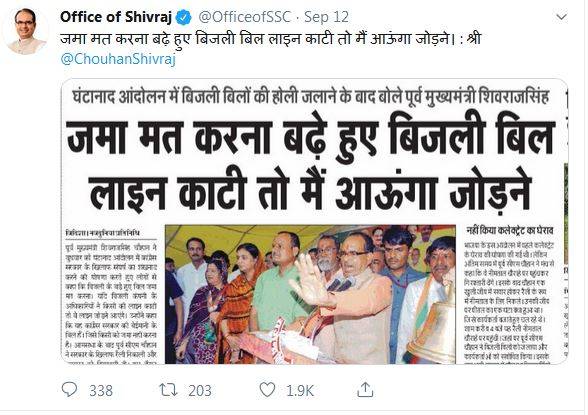Image resolution: width=588 pixels, height=415 pixels.
Task: Open the Office of Shivraj display name
Action: click(x=116, y=17)
